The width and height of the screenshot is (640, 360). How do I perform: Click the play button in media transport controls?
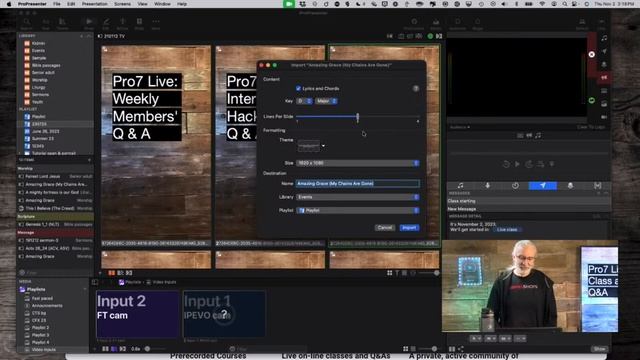[x=517, y=164]
